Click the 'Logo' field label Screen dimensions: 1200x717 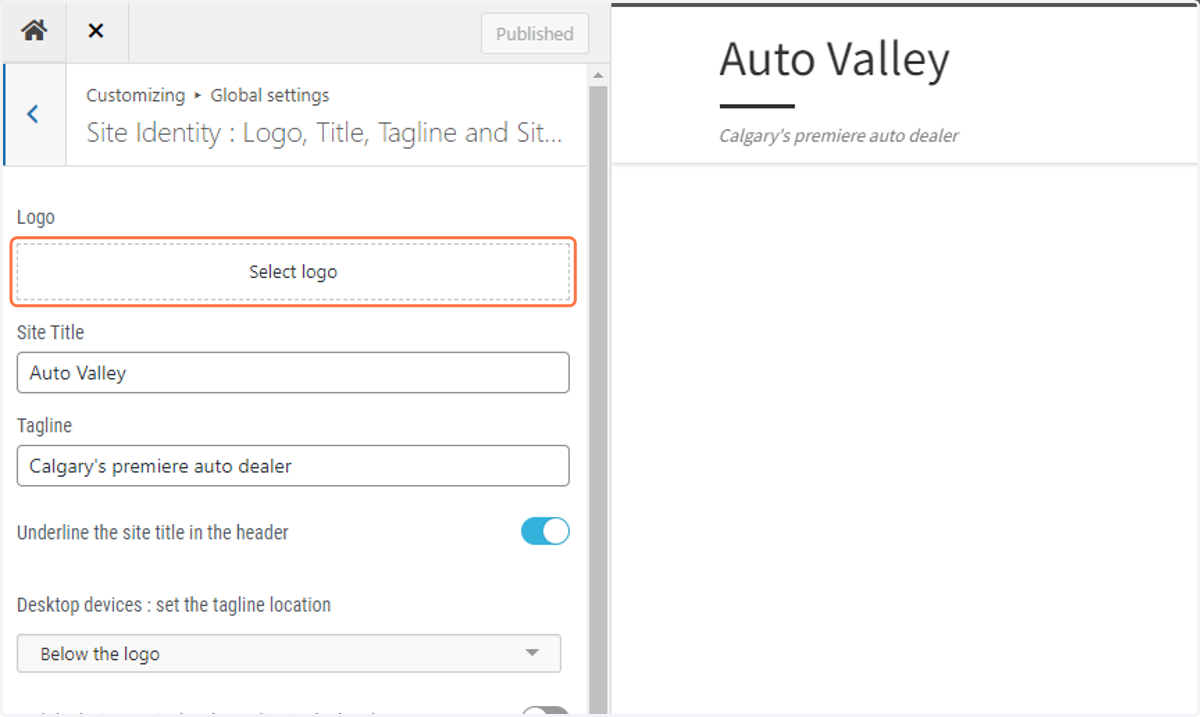[x=36, y=217]
